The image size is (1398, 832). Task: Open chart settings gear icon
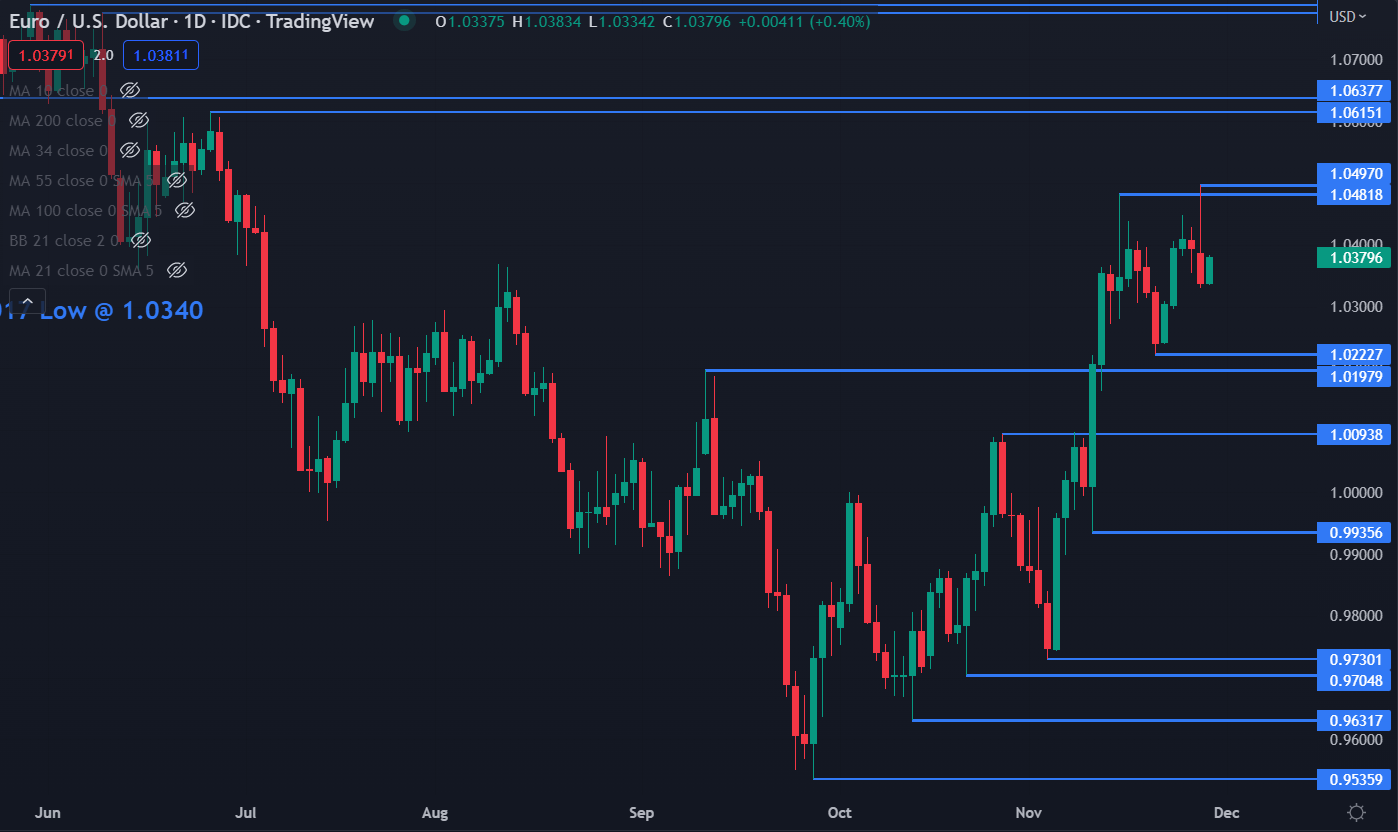point(1357,812)
